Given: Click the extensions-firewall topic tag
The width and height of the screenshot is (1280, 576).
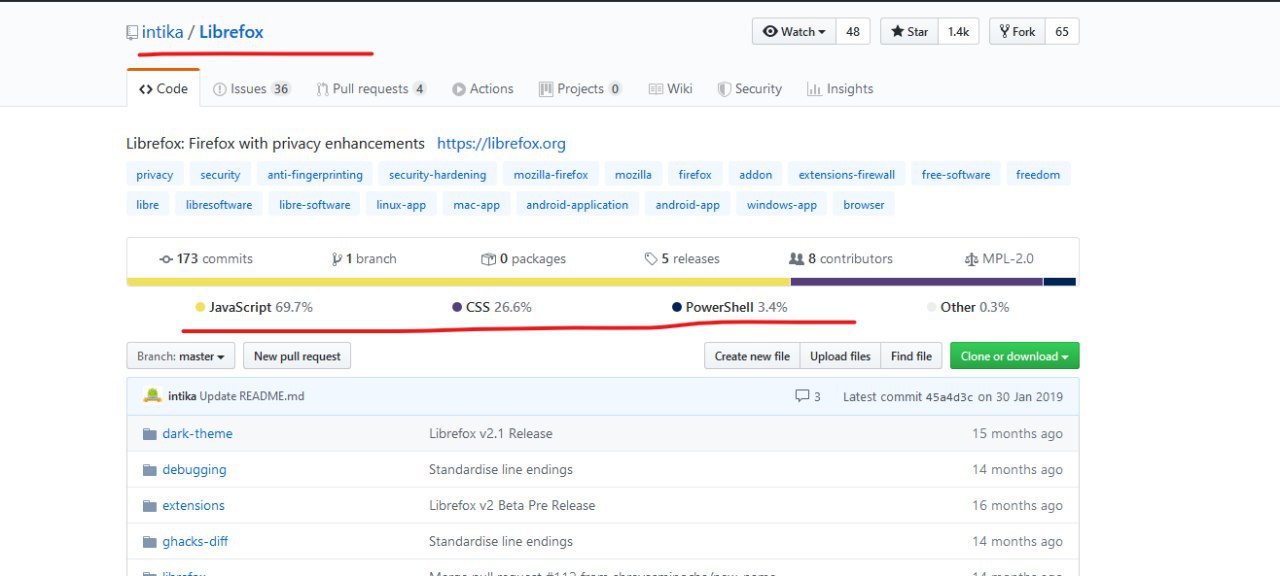Looking at the screenshot, I should click(846, 175).
